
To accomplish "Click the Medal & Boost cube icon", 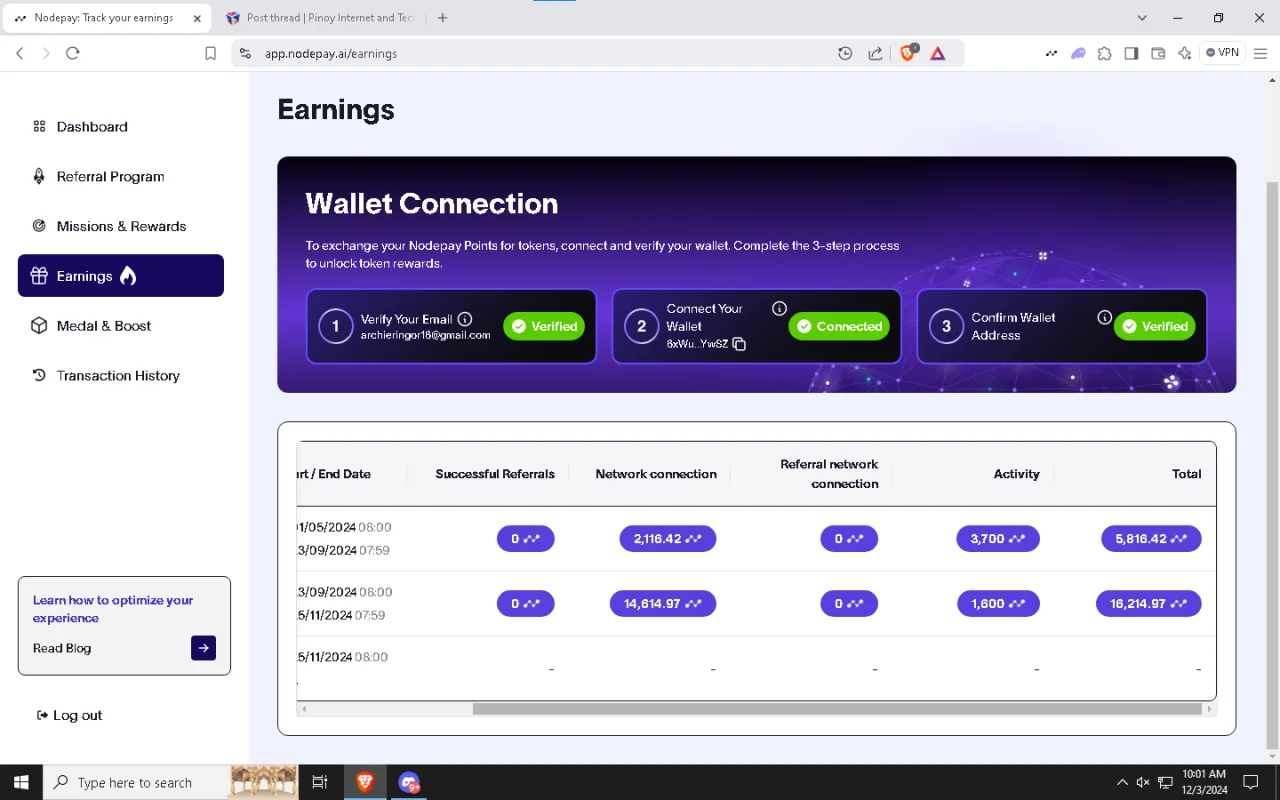I will click(39, 326).
